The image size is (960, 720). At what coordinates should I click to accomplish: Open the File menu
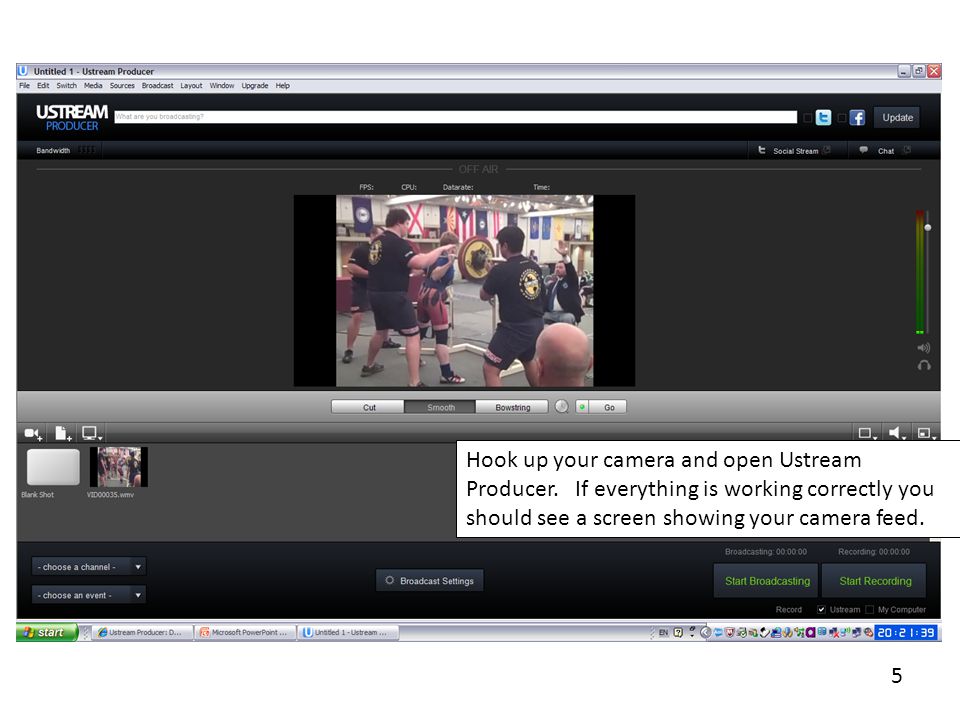click(24, 86)
